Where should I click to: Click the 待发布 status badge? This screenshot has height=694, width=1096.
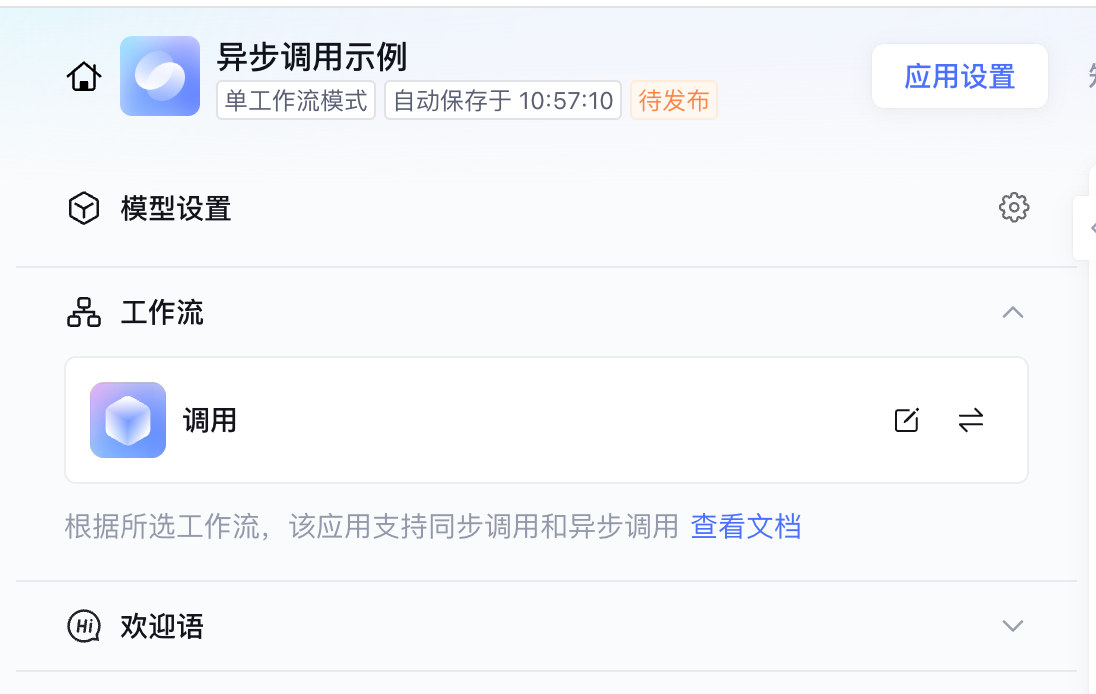[x=674, y=101]
